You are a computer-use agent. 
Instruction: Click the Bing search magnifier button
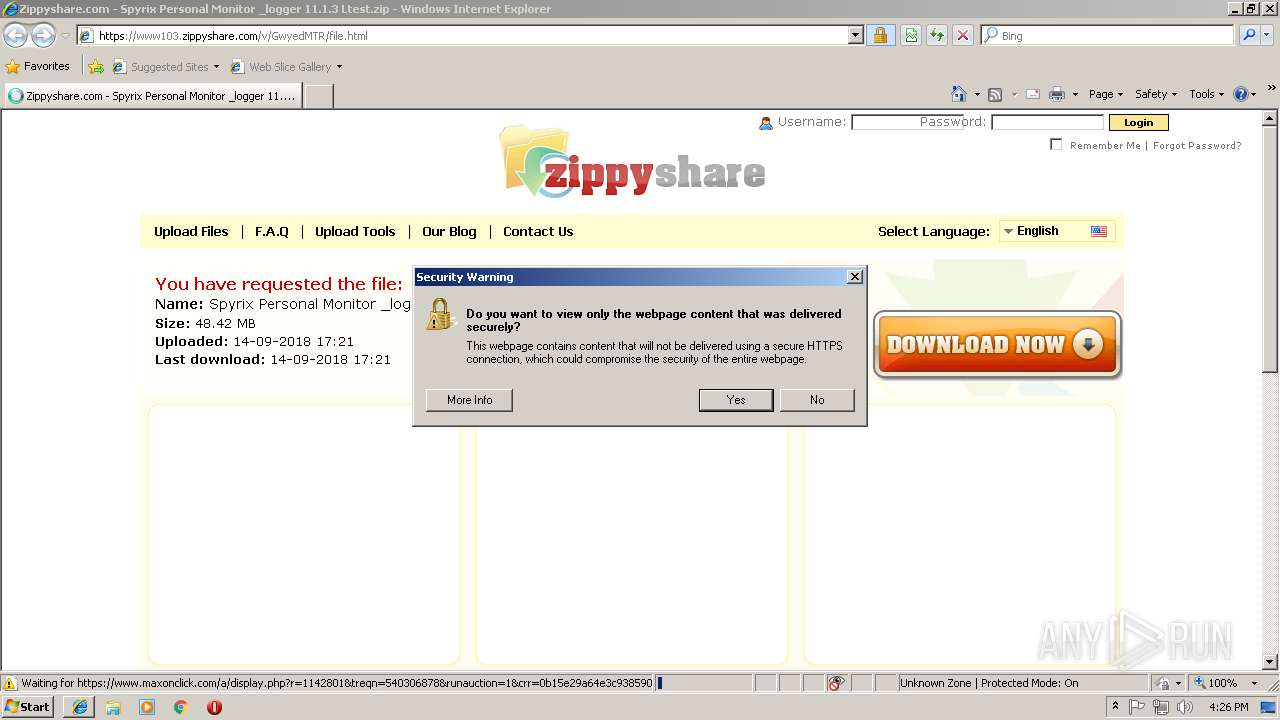(x=1249, y=35)
